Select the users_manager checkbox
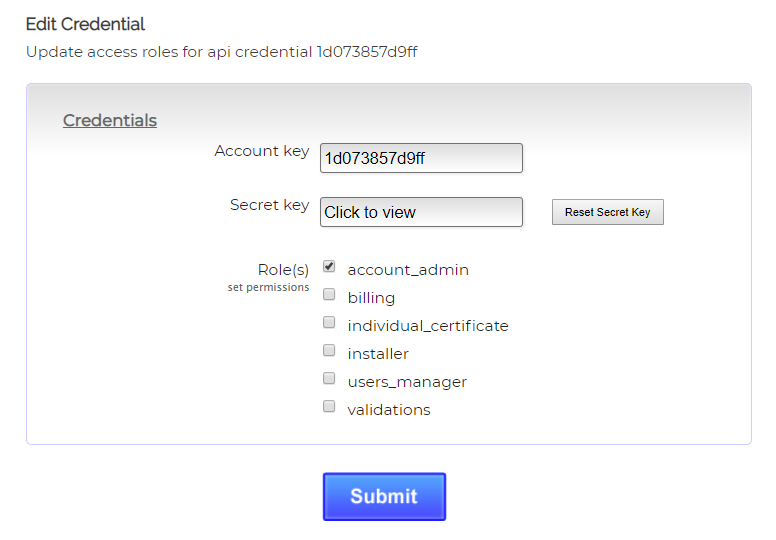776x540 pixels. coord(329,379)
